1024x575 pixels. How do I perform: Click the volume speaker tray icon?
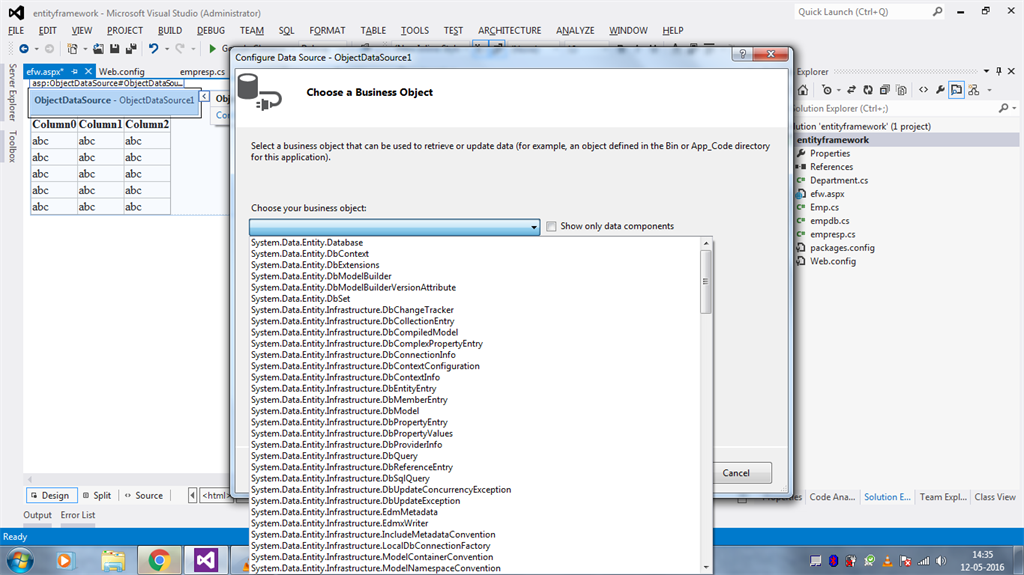[941, 561]
